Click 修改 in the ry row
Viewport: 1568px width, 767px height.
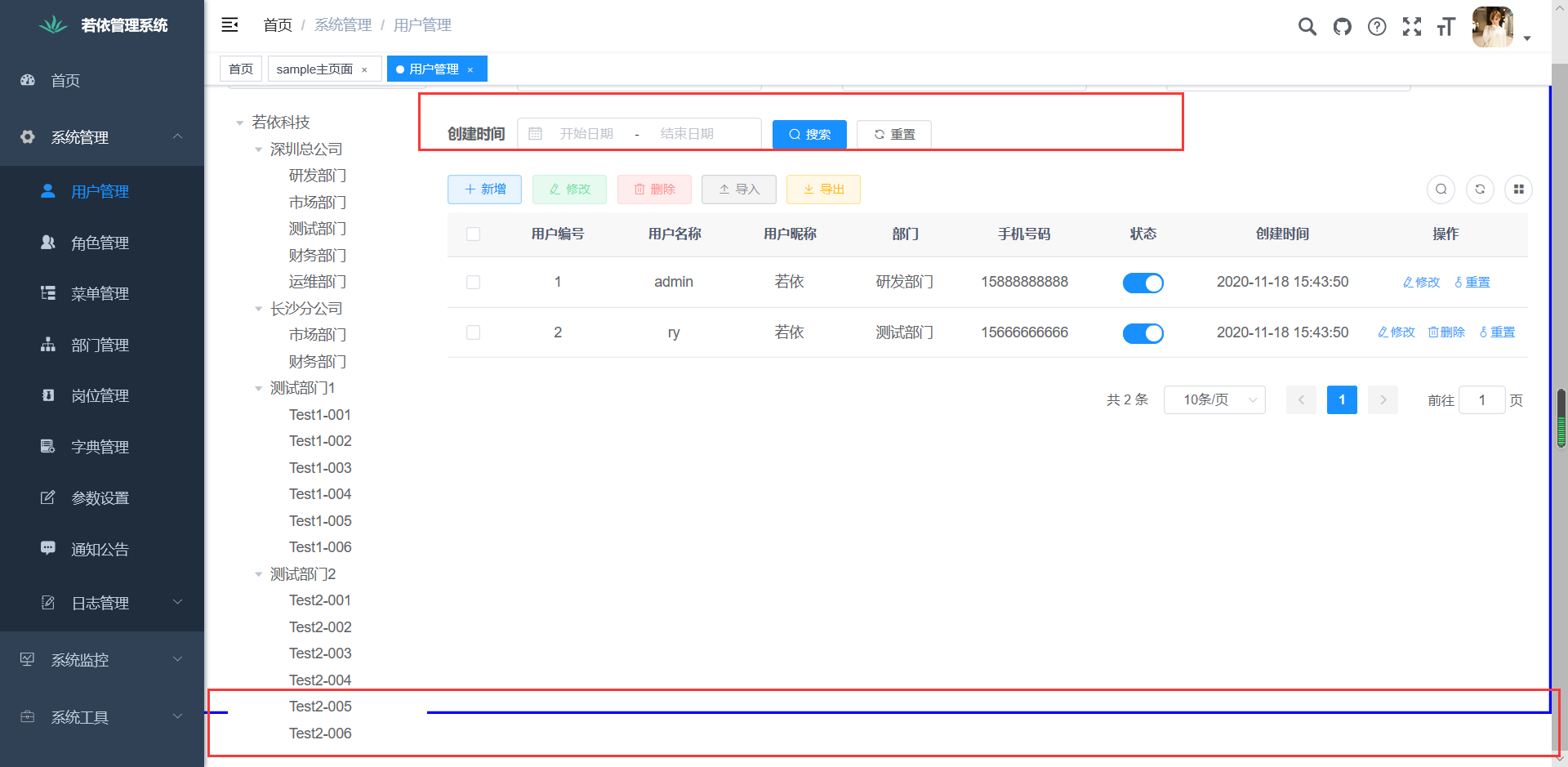[1396, 332]
